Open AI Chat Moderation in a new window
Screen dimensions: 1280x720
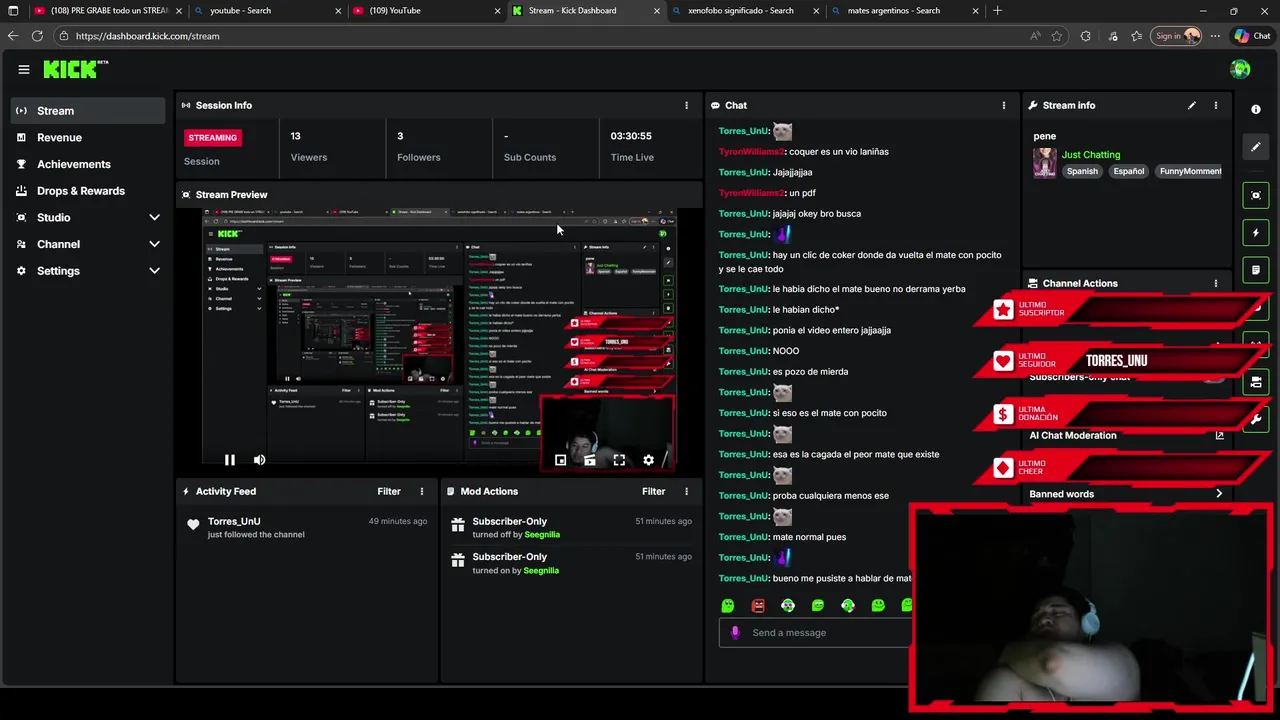(1219, 435)
